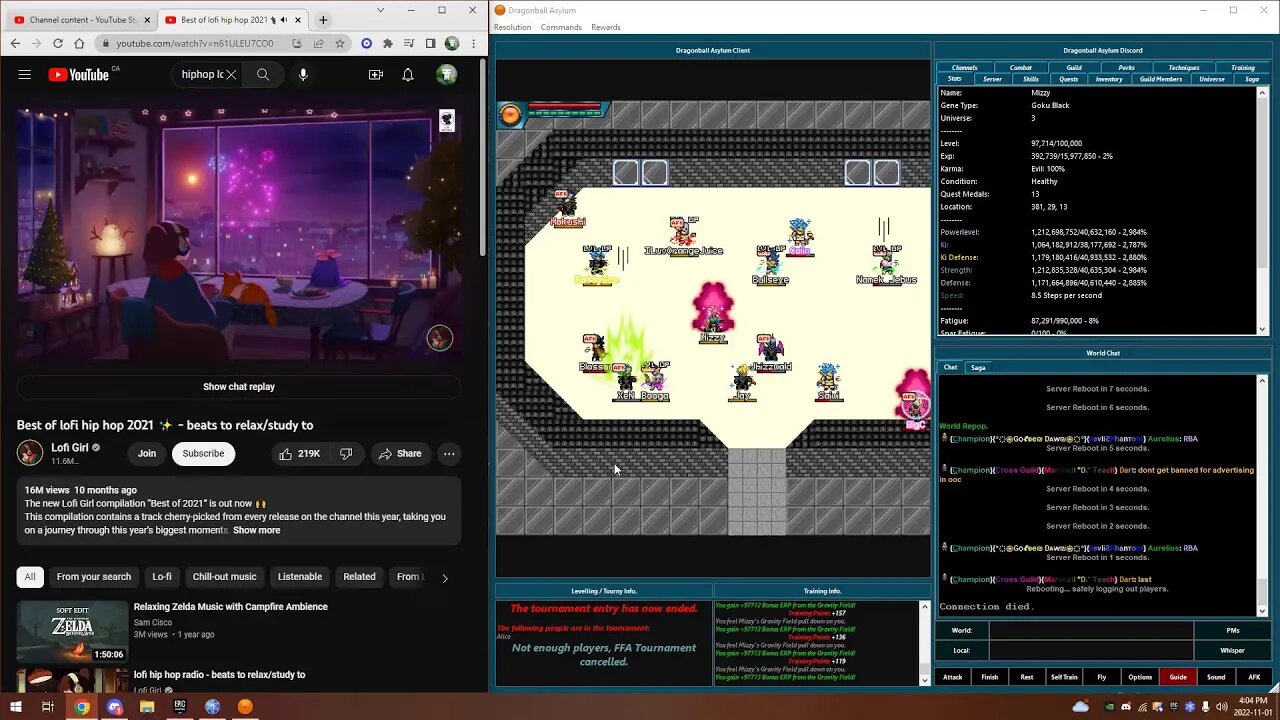
Task: Open Discord from the system tray
Action: click(1127, 707)
